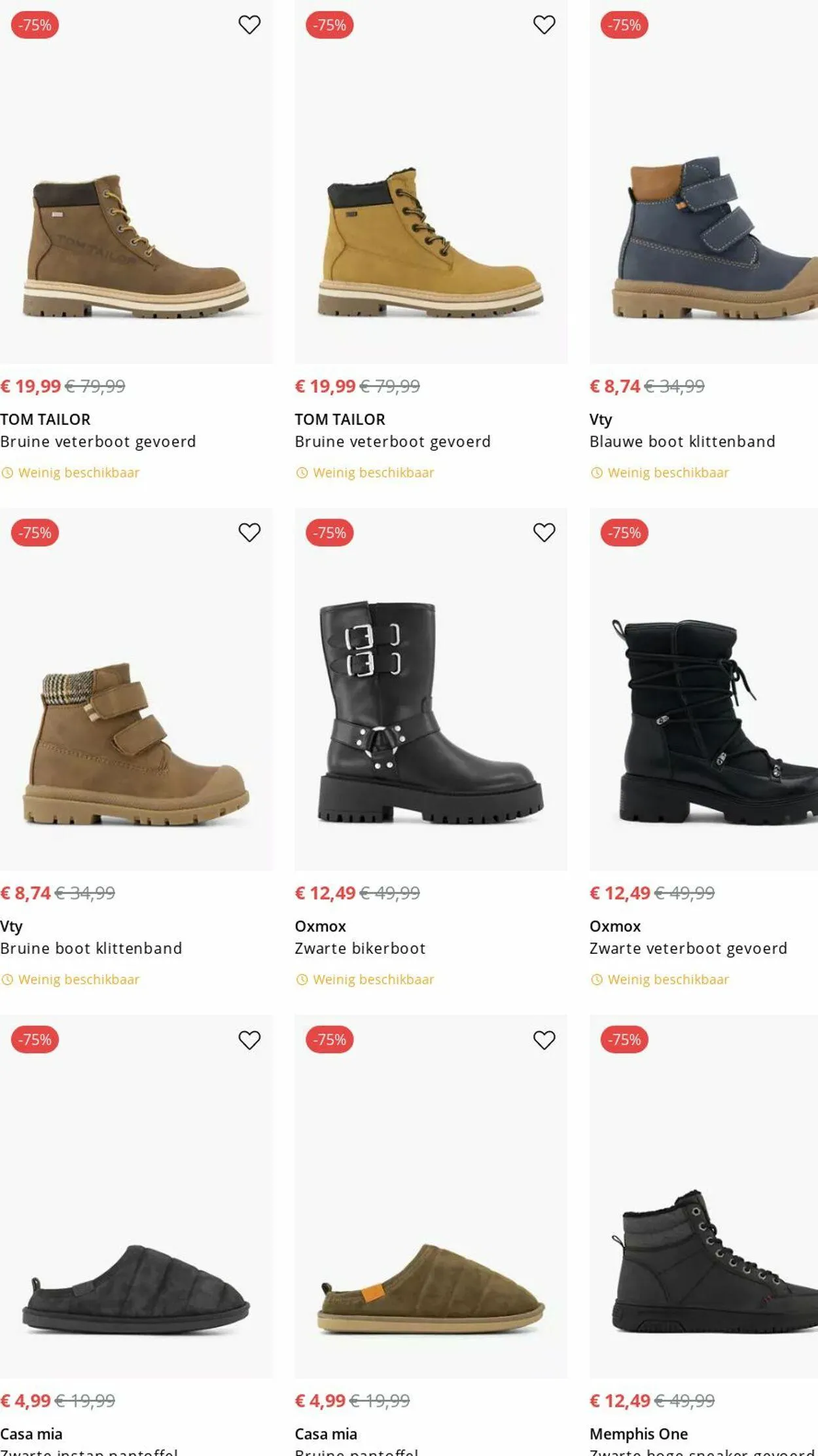View the yellow TOM TAILOR boot image
The width and height of the screenshot is (818, 1456).
click(431, 242)
